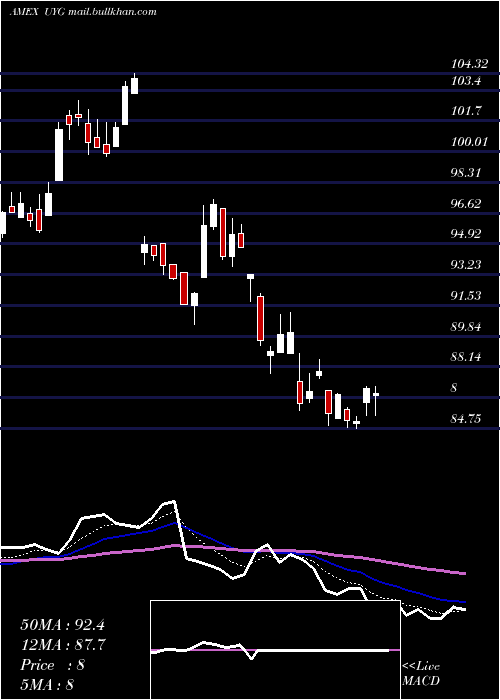Click the 101.7 price axis label
The width and height of the screenshot is (500, 700).
coord(466,111)
